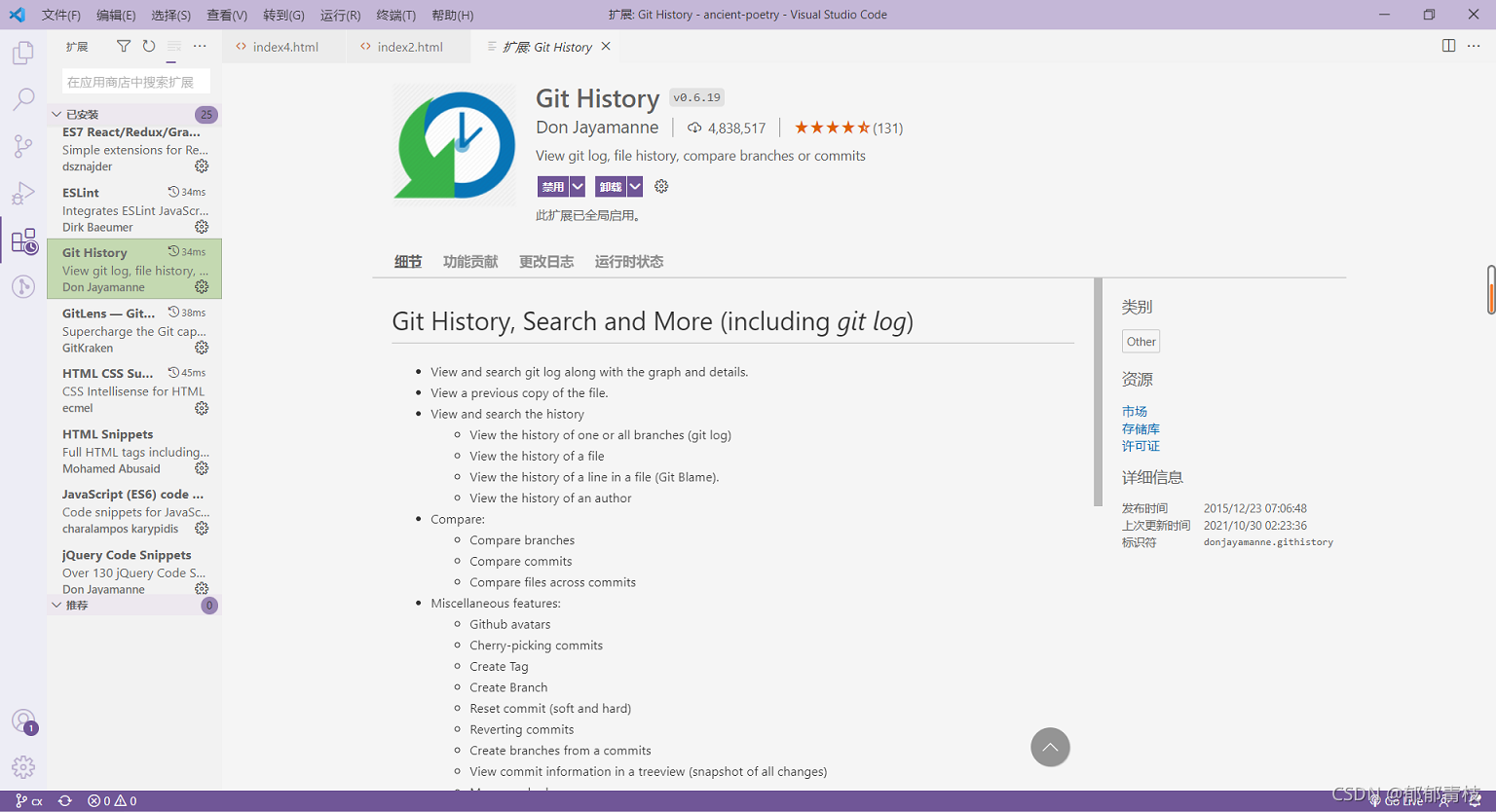Open the dropdown arrow next to 禁用
This screenshot has width=1496, height=812.
click(578, 186)
